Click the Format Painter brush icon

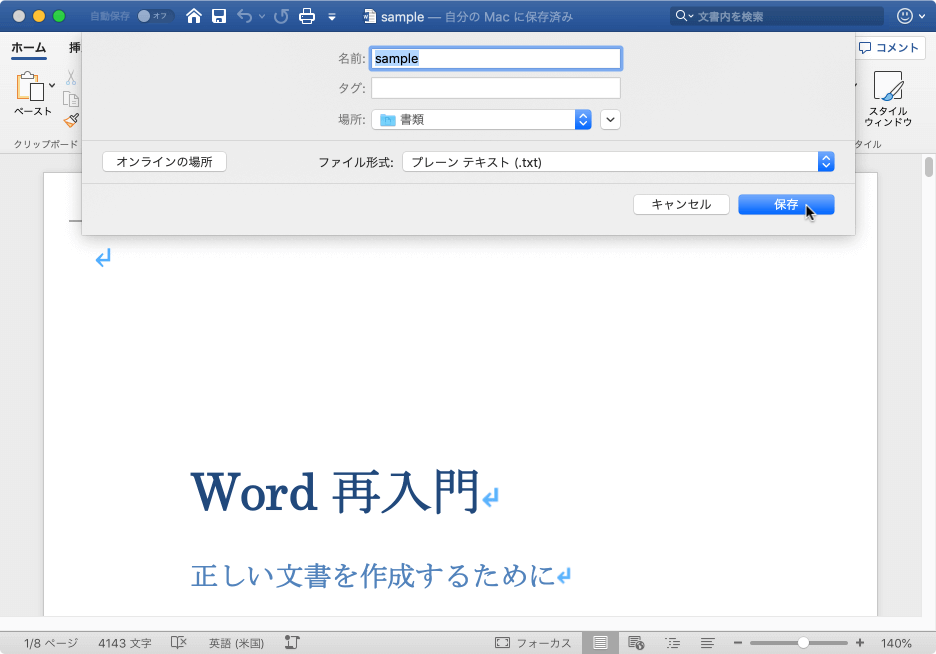(71, 121)
